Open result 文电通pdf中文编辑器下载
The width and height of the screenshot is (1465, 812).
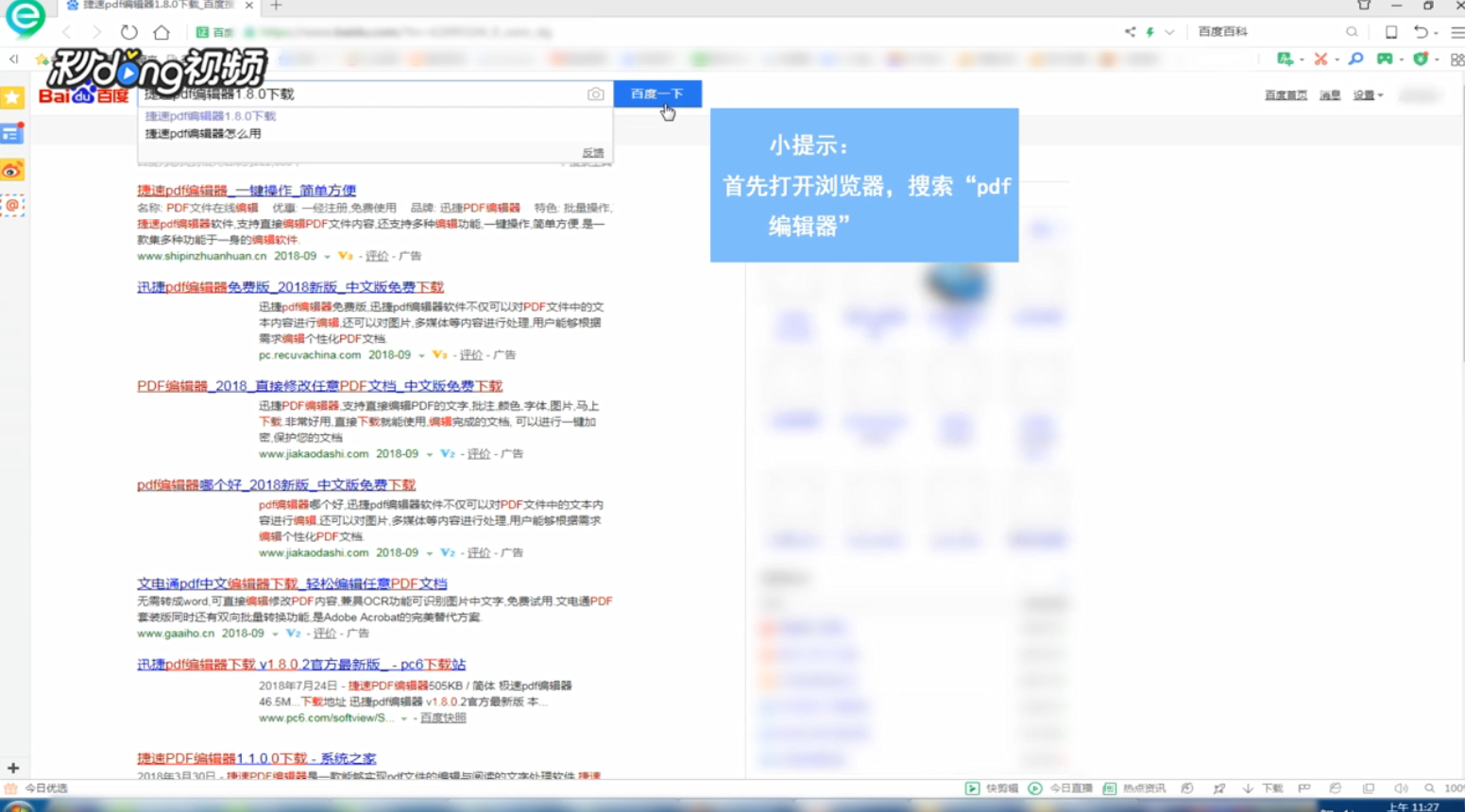point(292,584)
